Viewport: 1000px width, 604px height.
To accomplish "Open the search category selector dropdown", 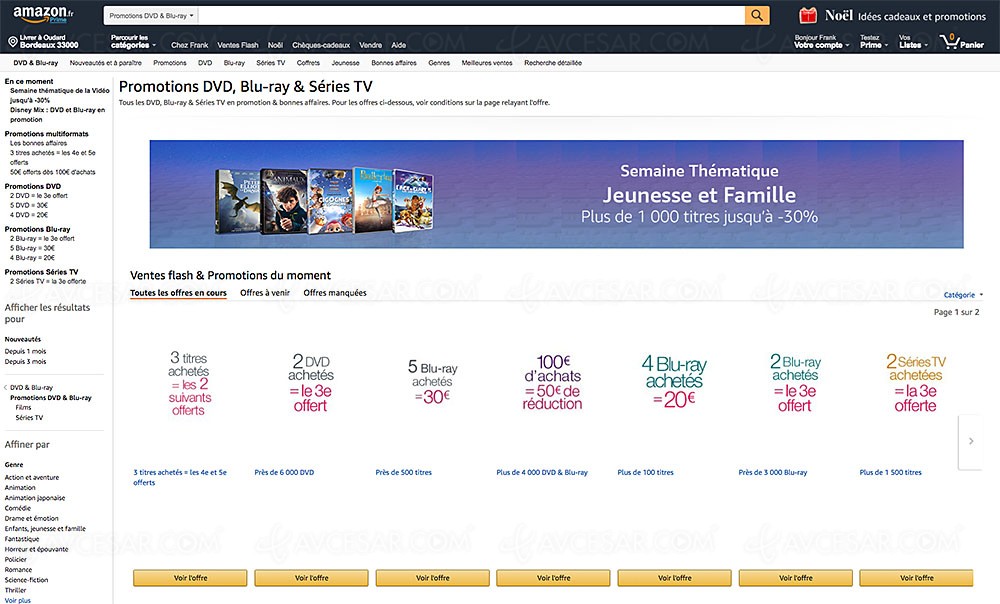I will coord(148,15).
